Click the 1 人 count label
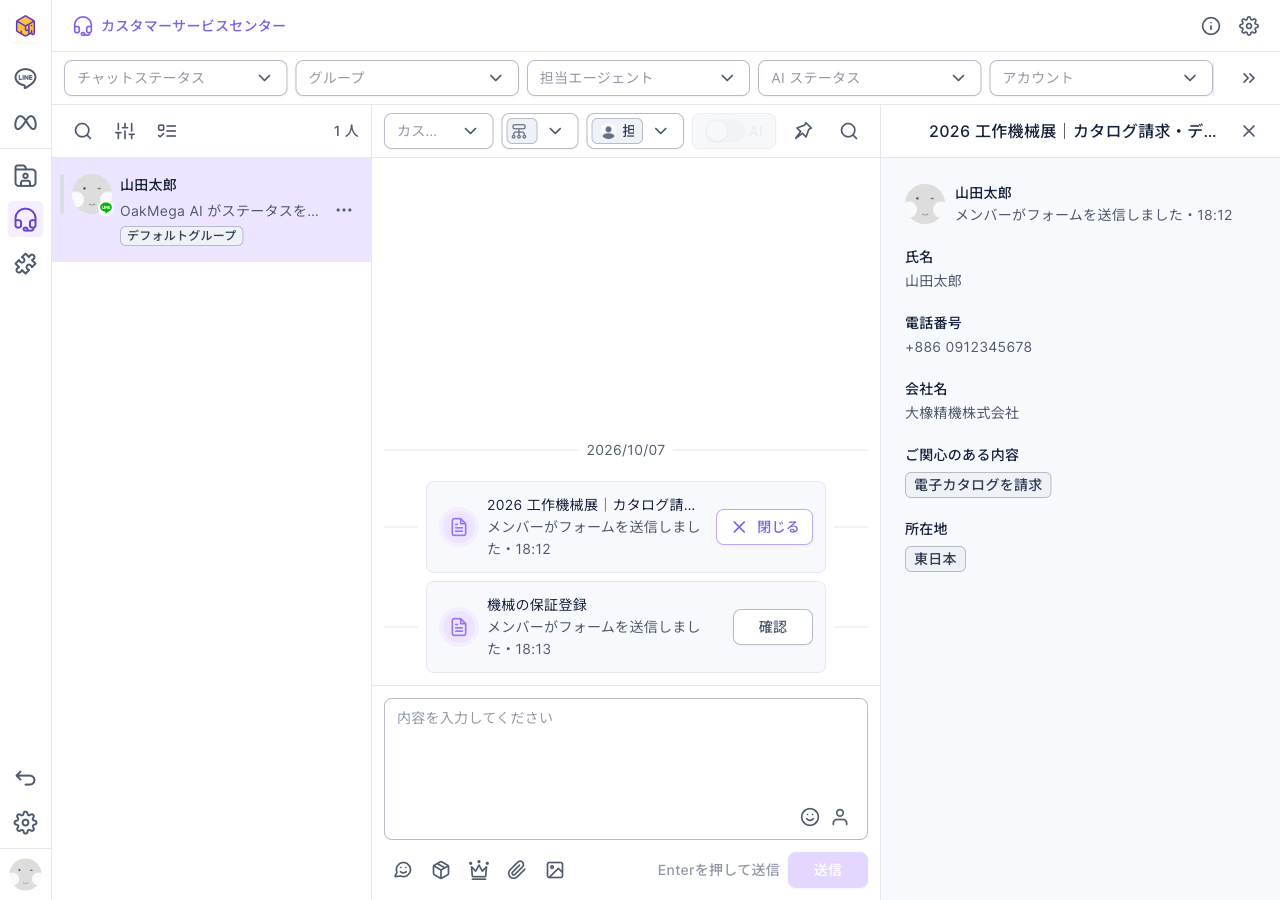Viewport: 1280px width, 900px height. [x=346, y=131]
